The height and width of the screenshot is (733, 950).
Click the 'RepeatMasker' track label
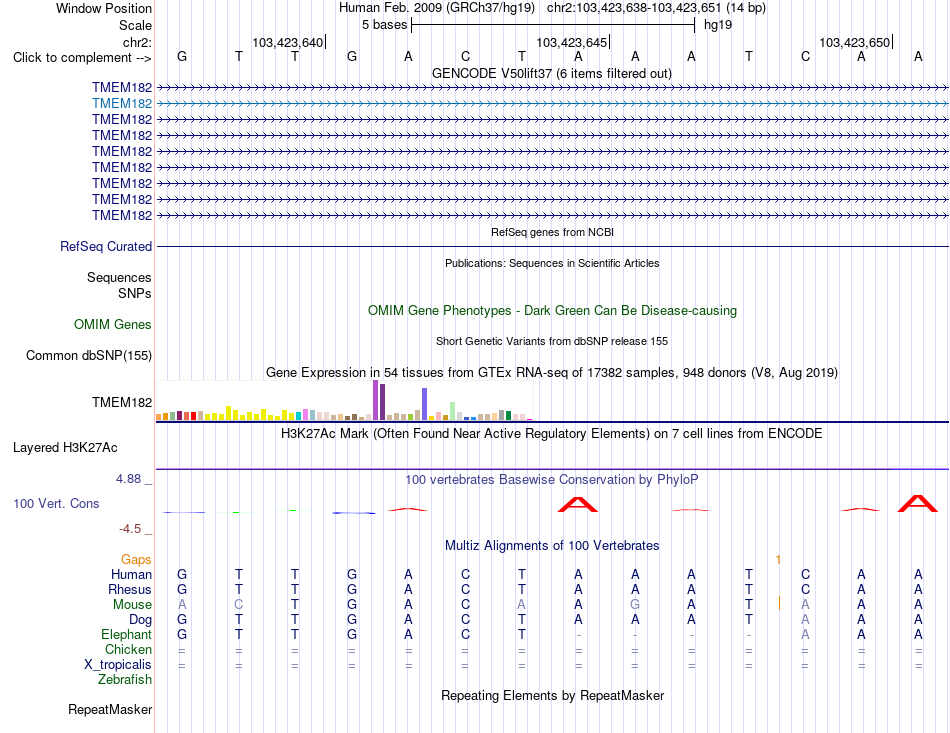[x=110, y=709]
